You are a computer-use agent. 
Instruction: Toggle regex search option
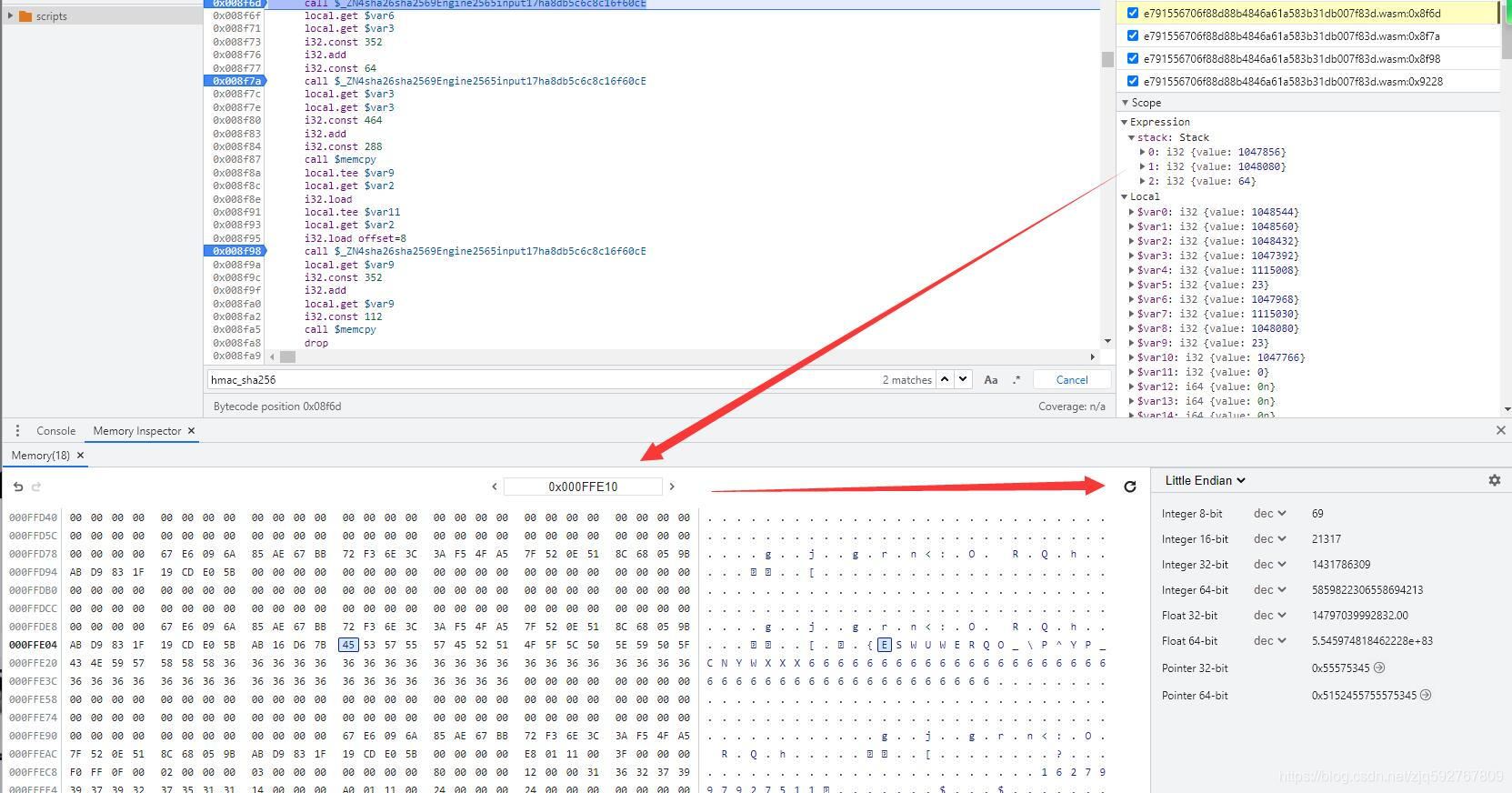pyautogui.click(x=1016, y=380)
